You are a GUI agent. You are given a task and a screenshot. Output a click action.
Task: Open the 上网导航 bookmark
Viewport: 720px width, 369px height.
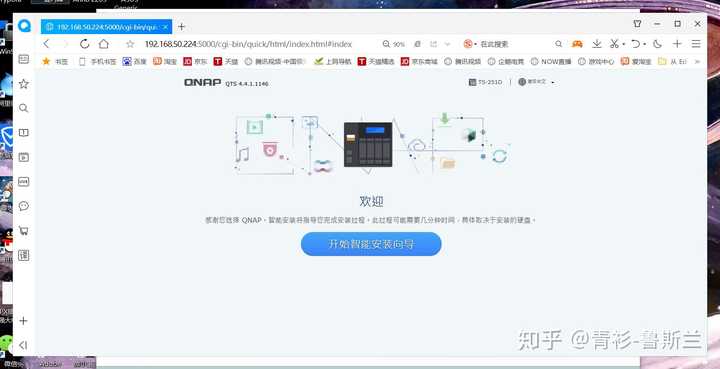(x=332, y=62)
